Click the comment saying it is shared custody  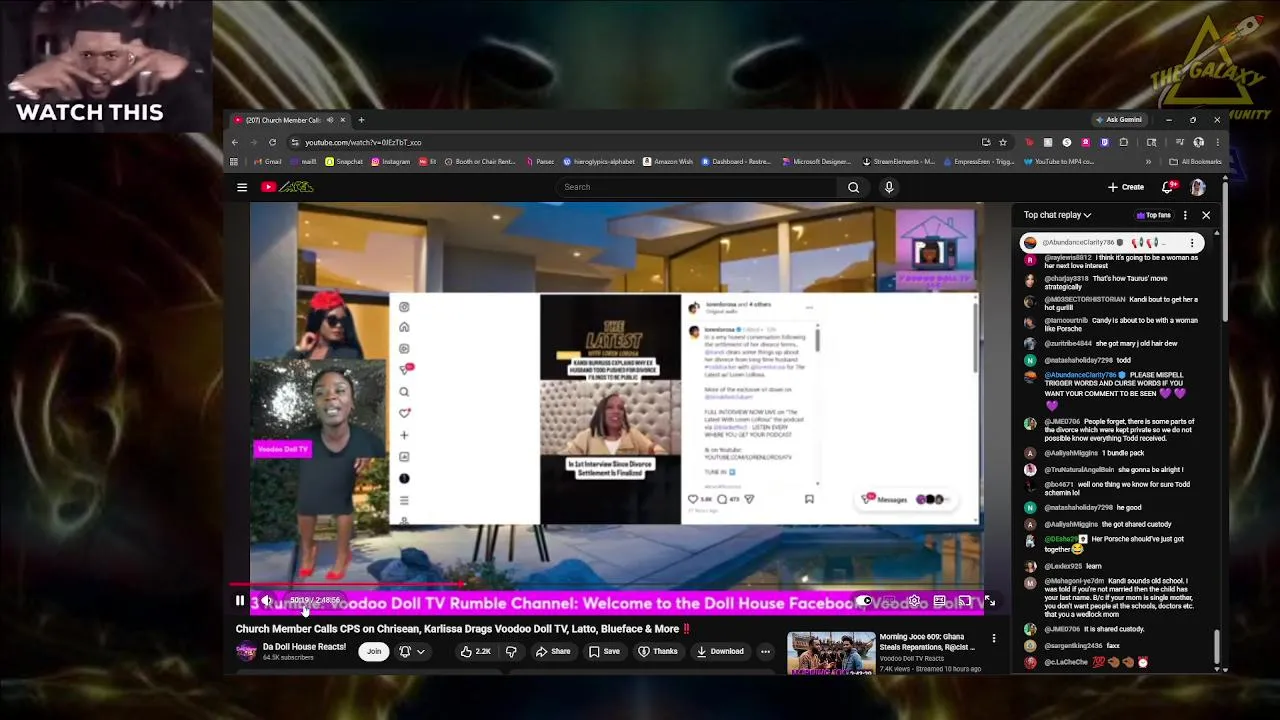(1095, 629)
